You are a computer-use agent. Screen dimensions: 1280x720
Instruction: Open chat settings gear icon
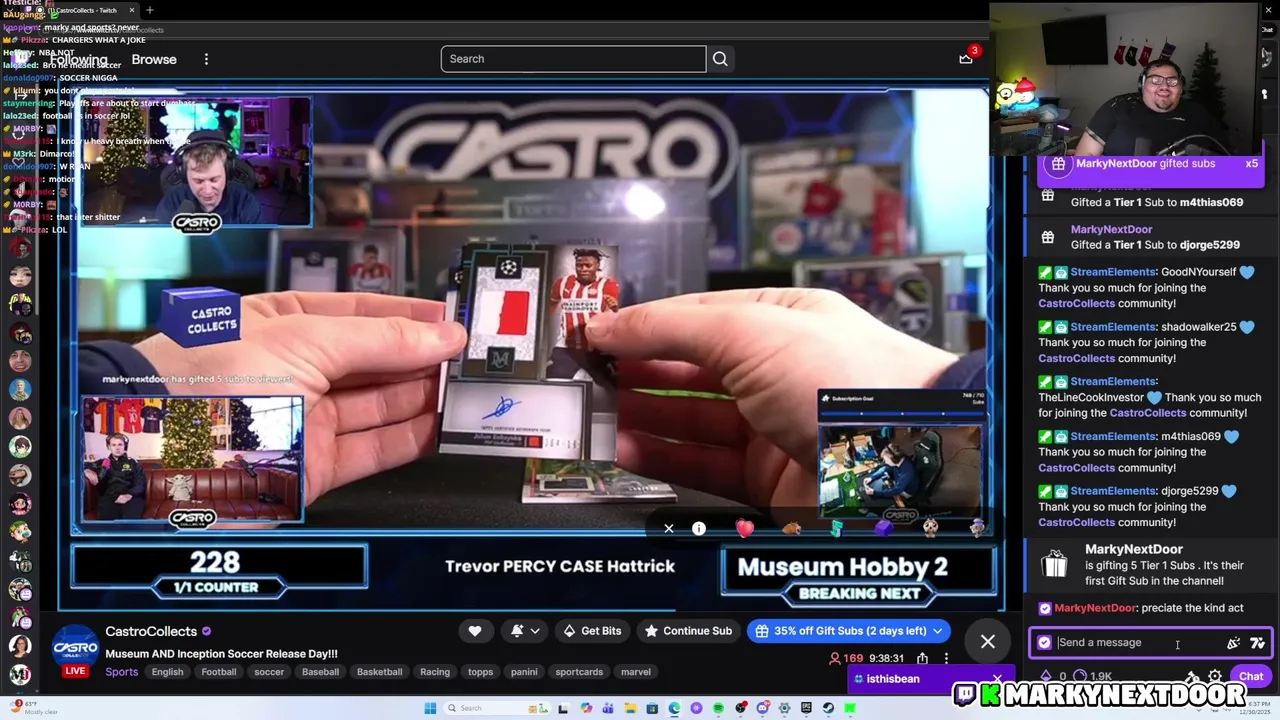(1214, 677)
